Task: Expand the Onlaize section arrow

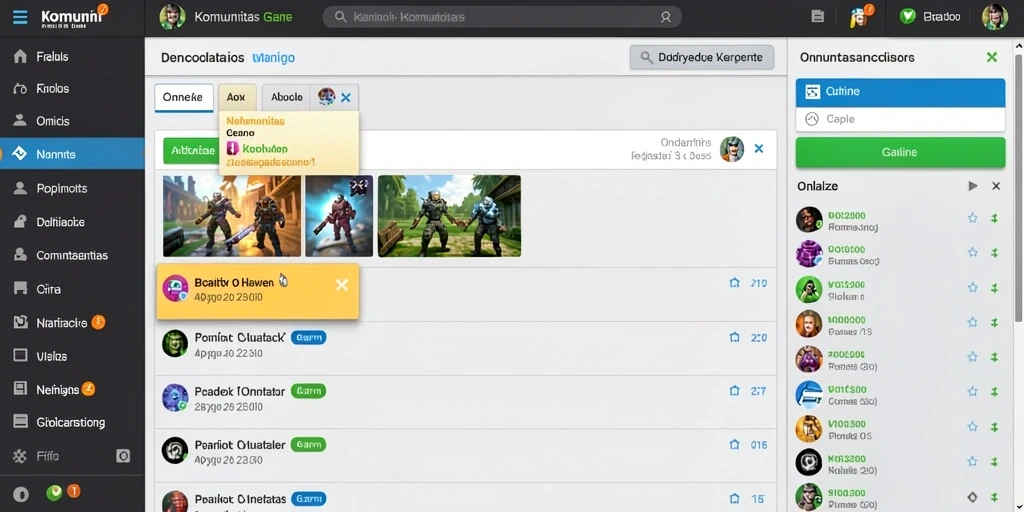Action: (x=972, y=186)
